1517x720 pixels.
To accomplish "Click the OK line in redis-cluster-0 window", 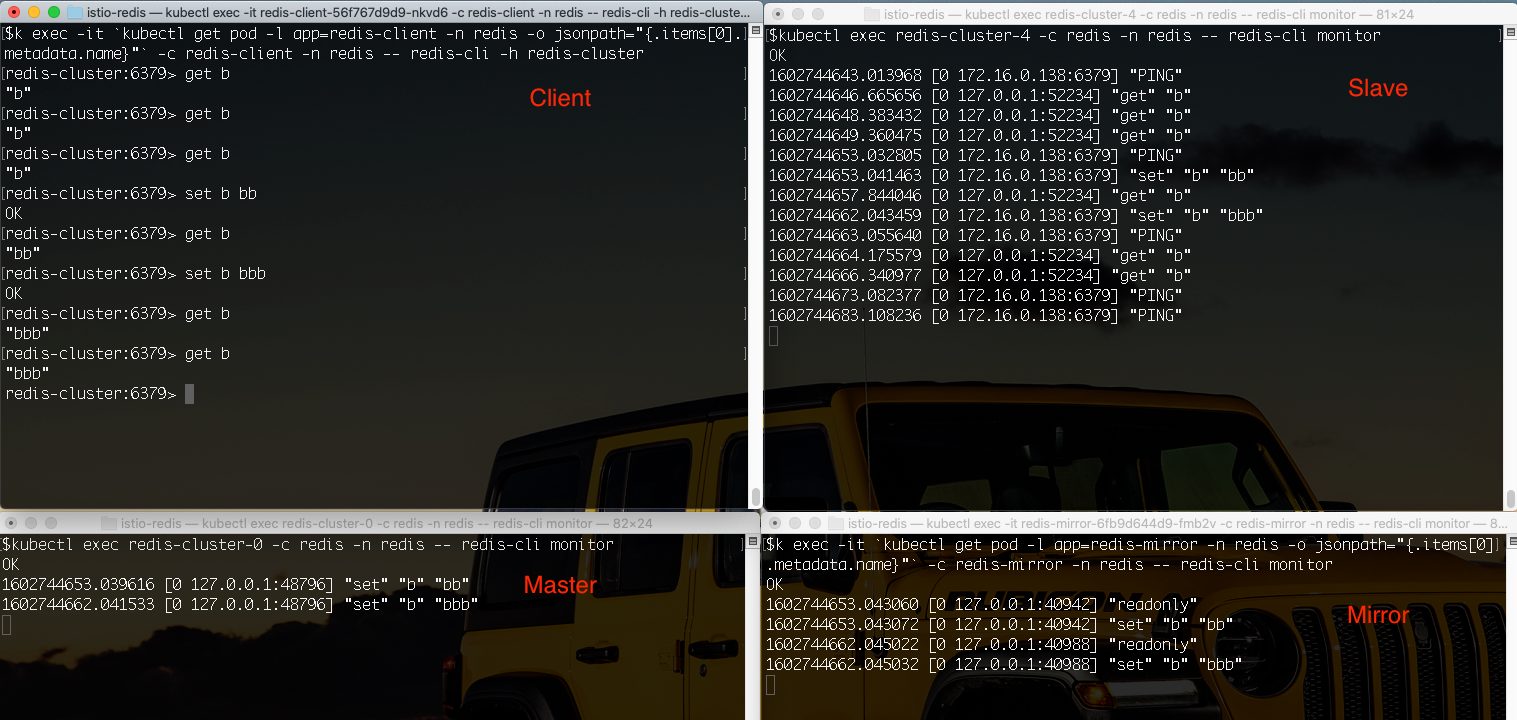I will pyautogui.click(x=12, y=565).
